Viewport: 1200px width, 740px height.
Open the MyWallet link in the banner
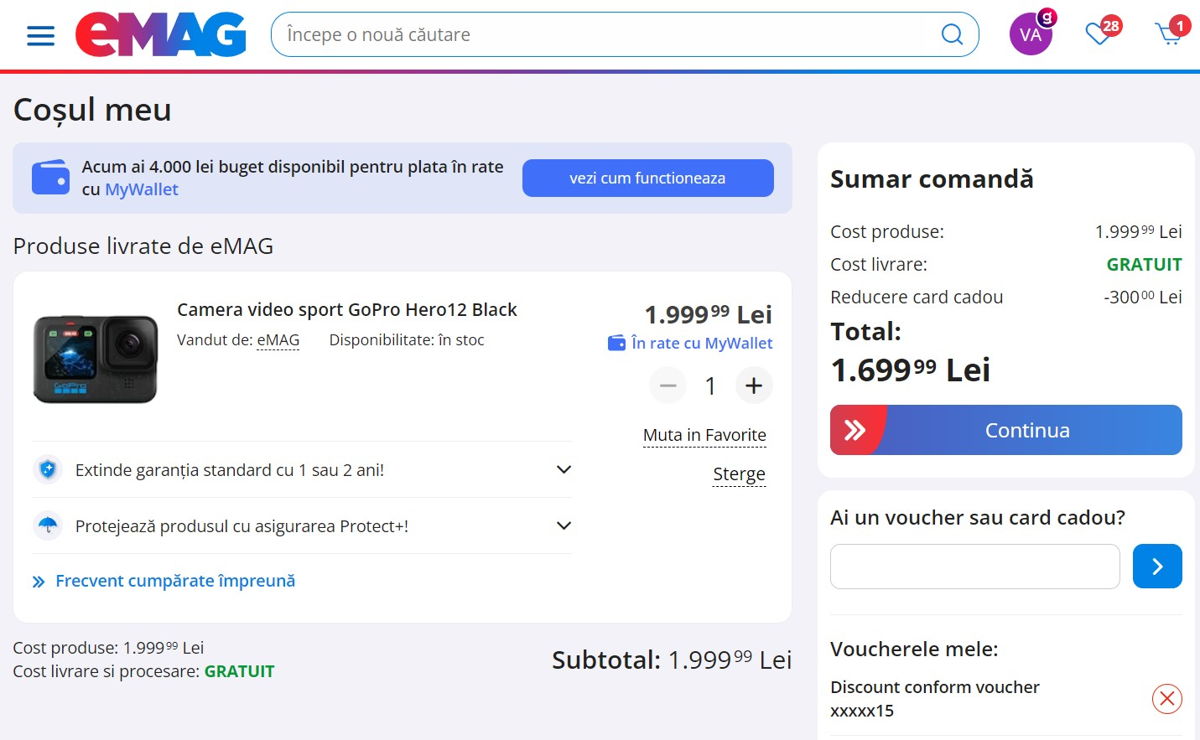(142, 190)
